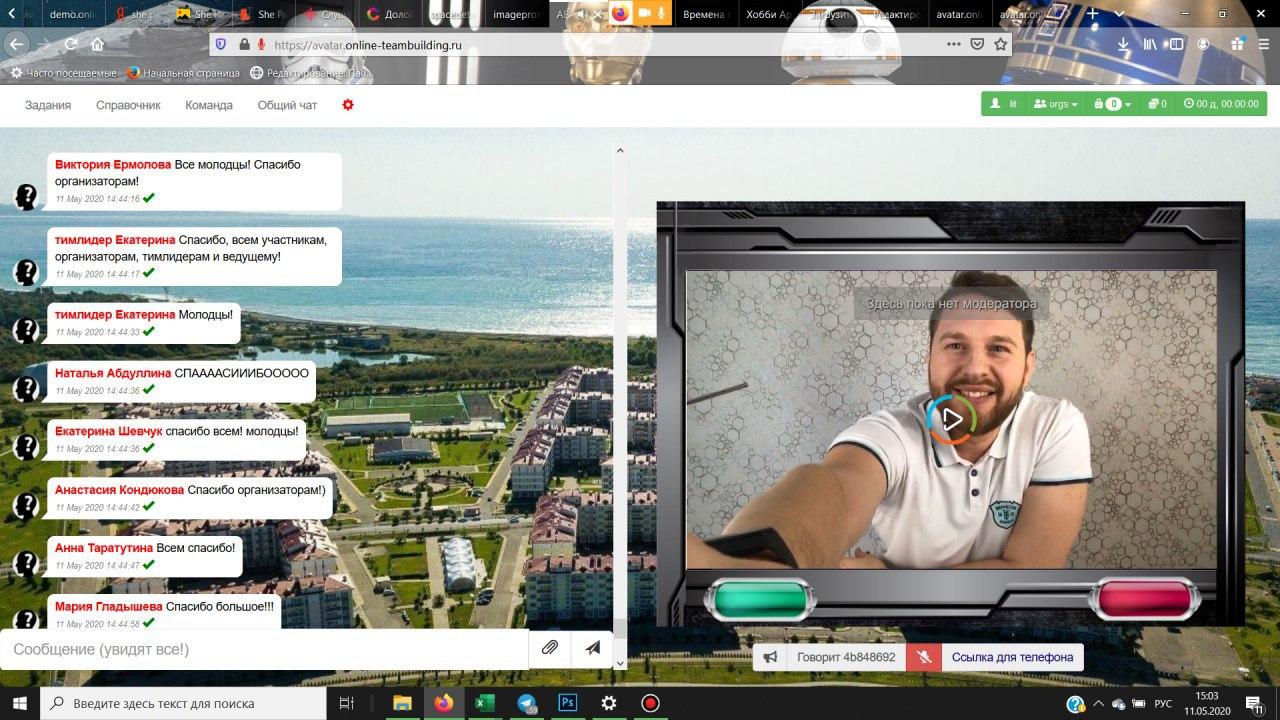Click the paperclip attach file icon
This screenshot has height=720, width=1280.
pyautogui.click(x=549, y=648)
